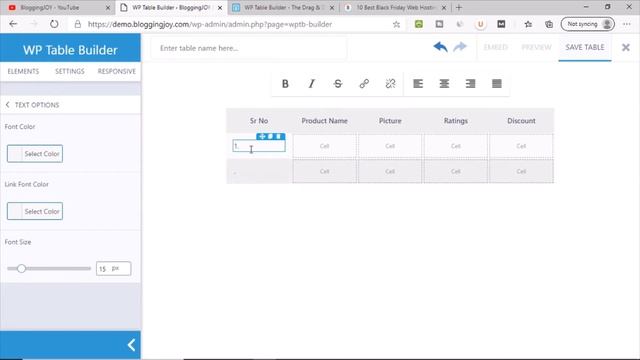
Task: Align text center
Action: pyautogui.click(x=444, y=84)
